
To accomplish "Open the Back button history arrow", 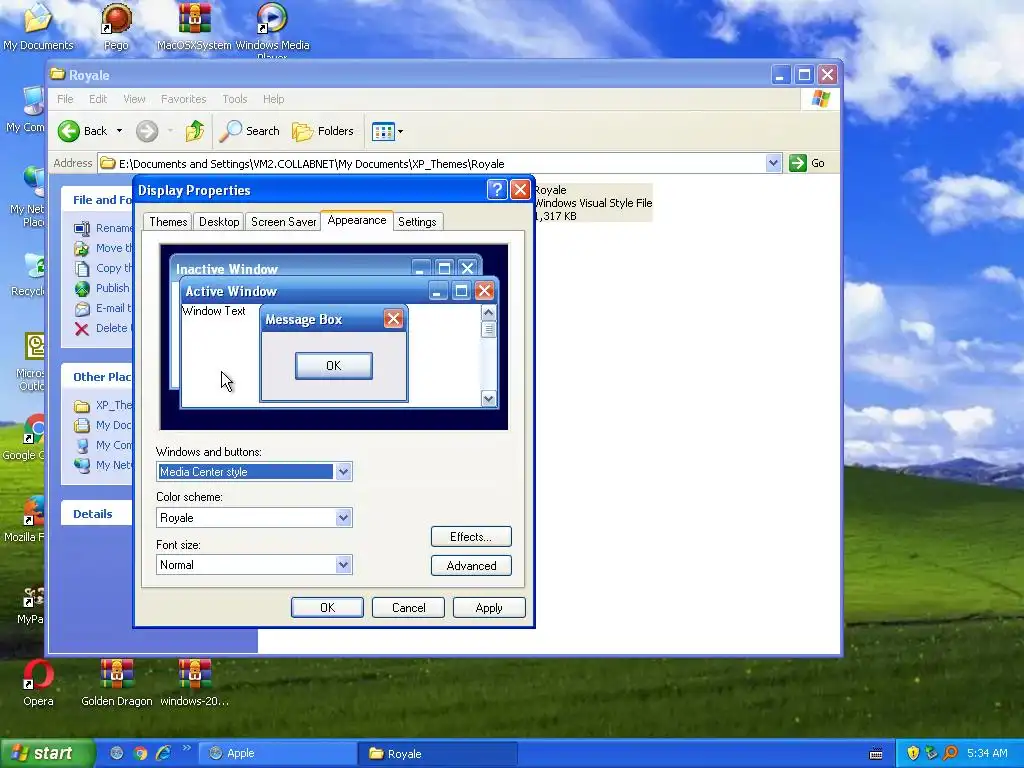I will point(119,131).
